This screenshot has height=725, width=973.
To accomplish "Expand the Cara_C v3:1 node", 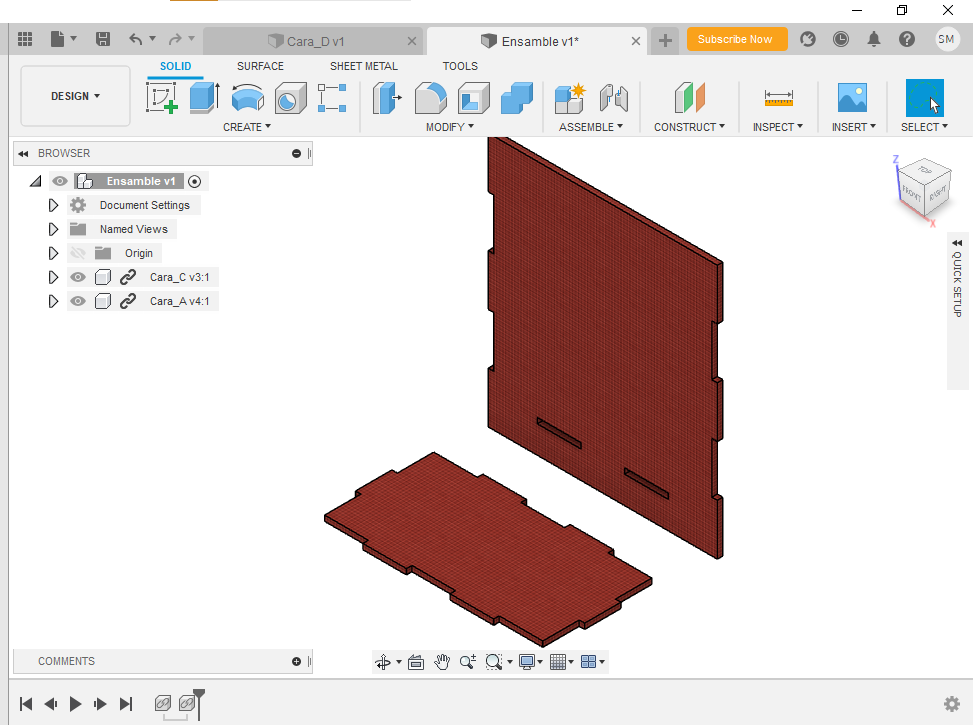I will point(53,277).
